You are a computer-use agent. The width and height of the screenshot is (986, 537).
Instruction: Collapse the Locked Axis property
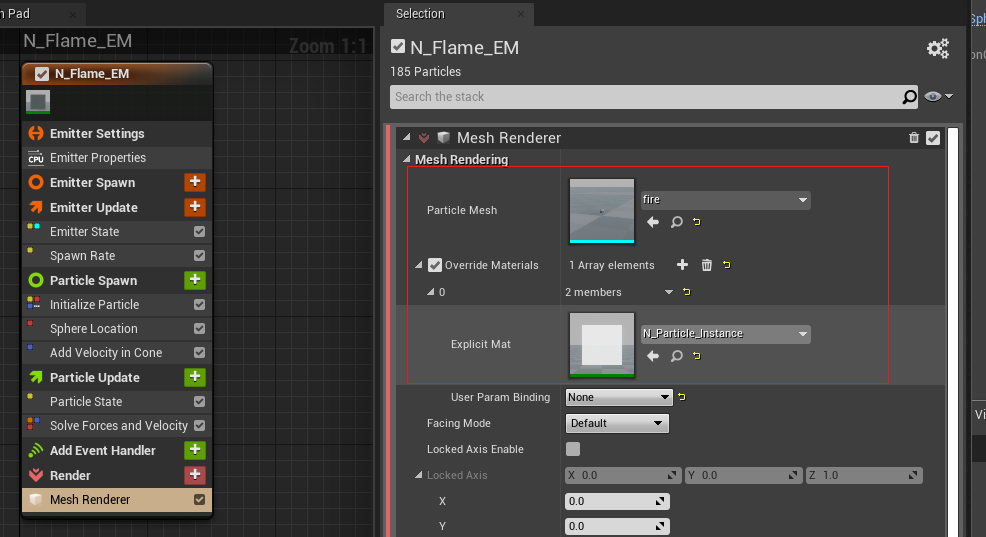418,475
